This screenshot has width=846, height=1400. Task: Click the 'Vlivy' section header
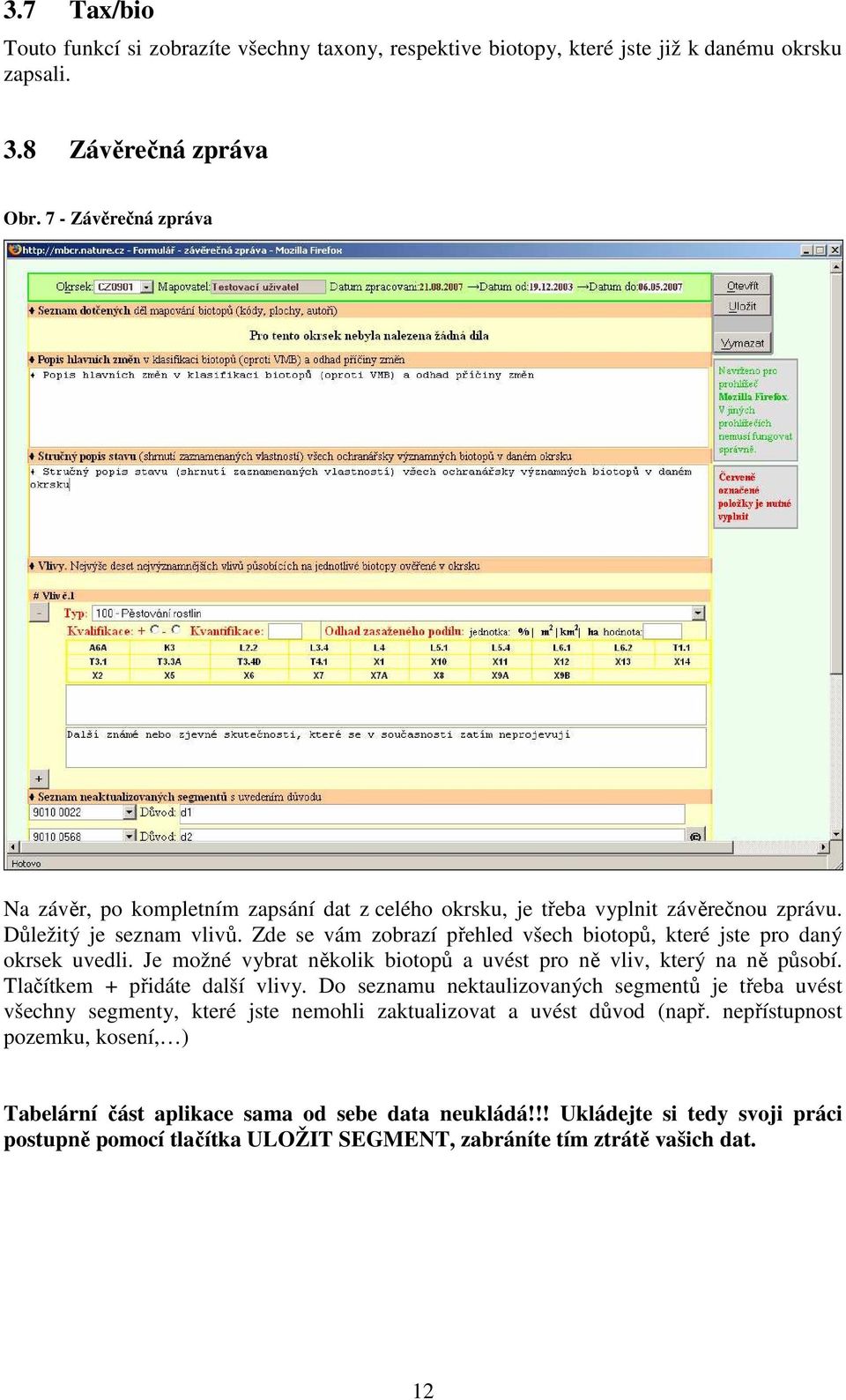point(370,566)
